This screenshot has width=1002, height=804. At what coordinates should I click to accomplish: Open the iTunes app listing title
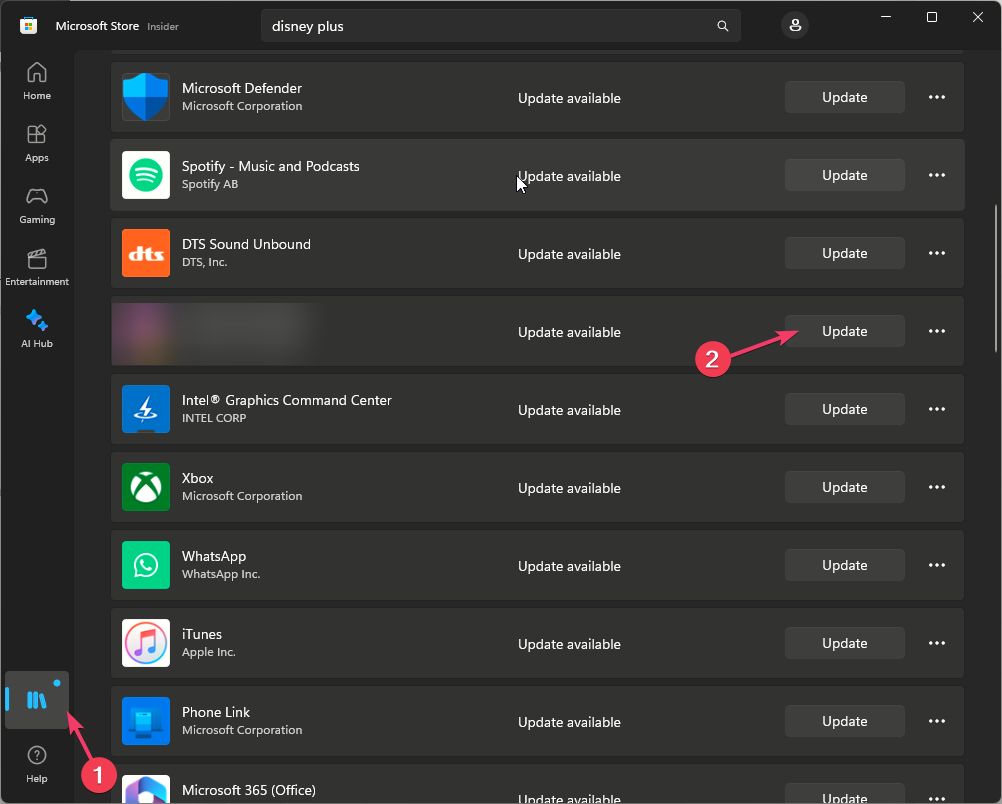(x=202, y=634)
